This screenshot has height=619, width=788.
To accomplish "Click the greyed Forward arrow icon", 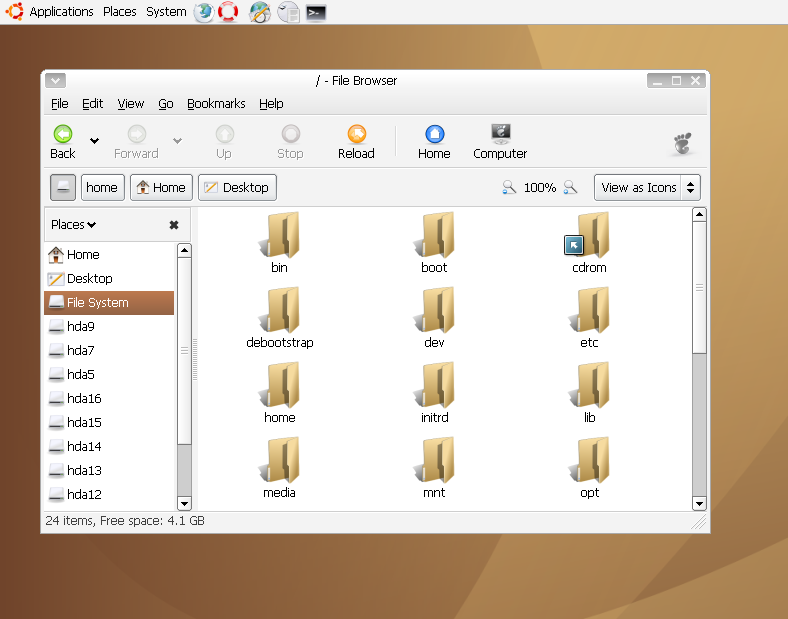I will [x=137, y=134].
